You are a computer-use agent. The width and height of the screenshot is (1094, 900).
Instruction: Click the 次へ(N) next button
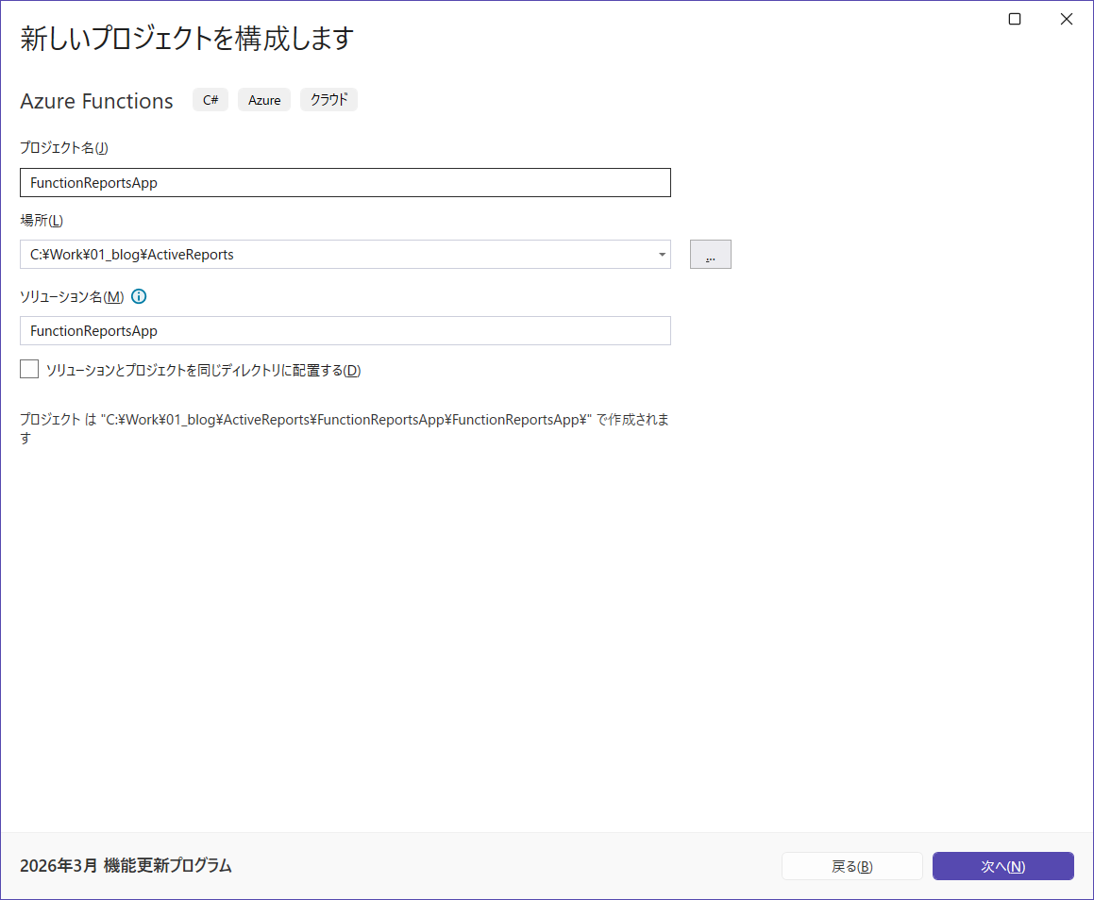click(x=1003, y=866)
